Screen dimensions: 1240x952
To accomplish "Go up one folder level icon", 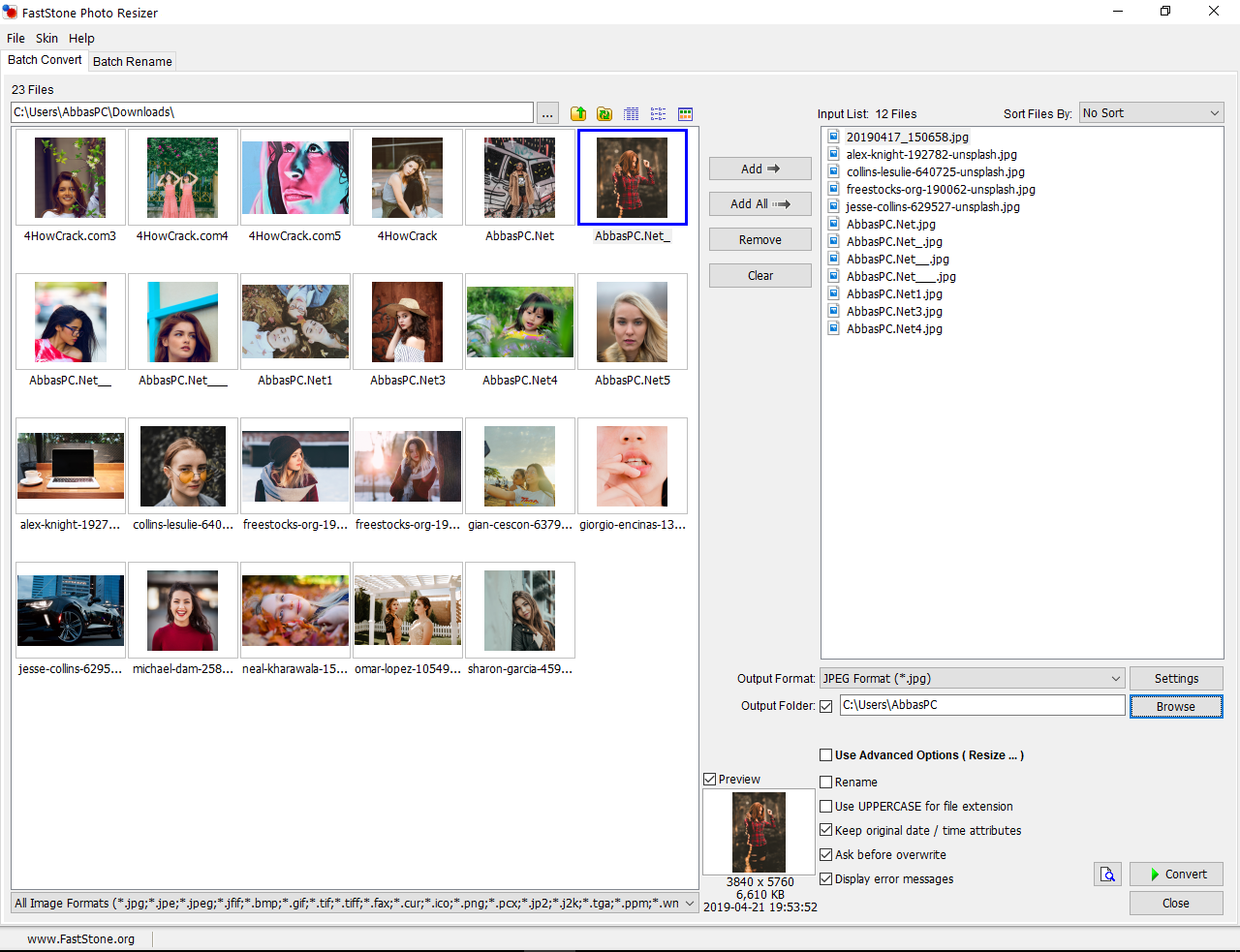I will [578, 113].
